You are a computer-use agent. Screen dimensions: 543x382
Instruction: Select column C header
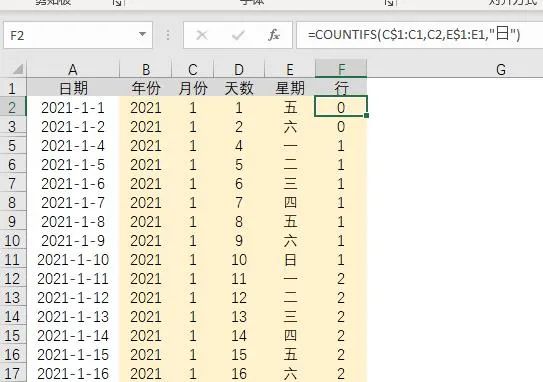(x=193, y=70)
